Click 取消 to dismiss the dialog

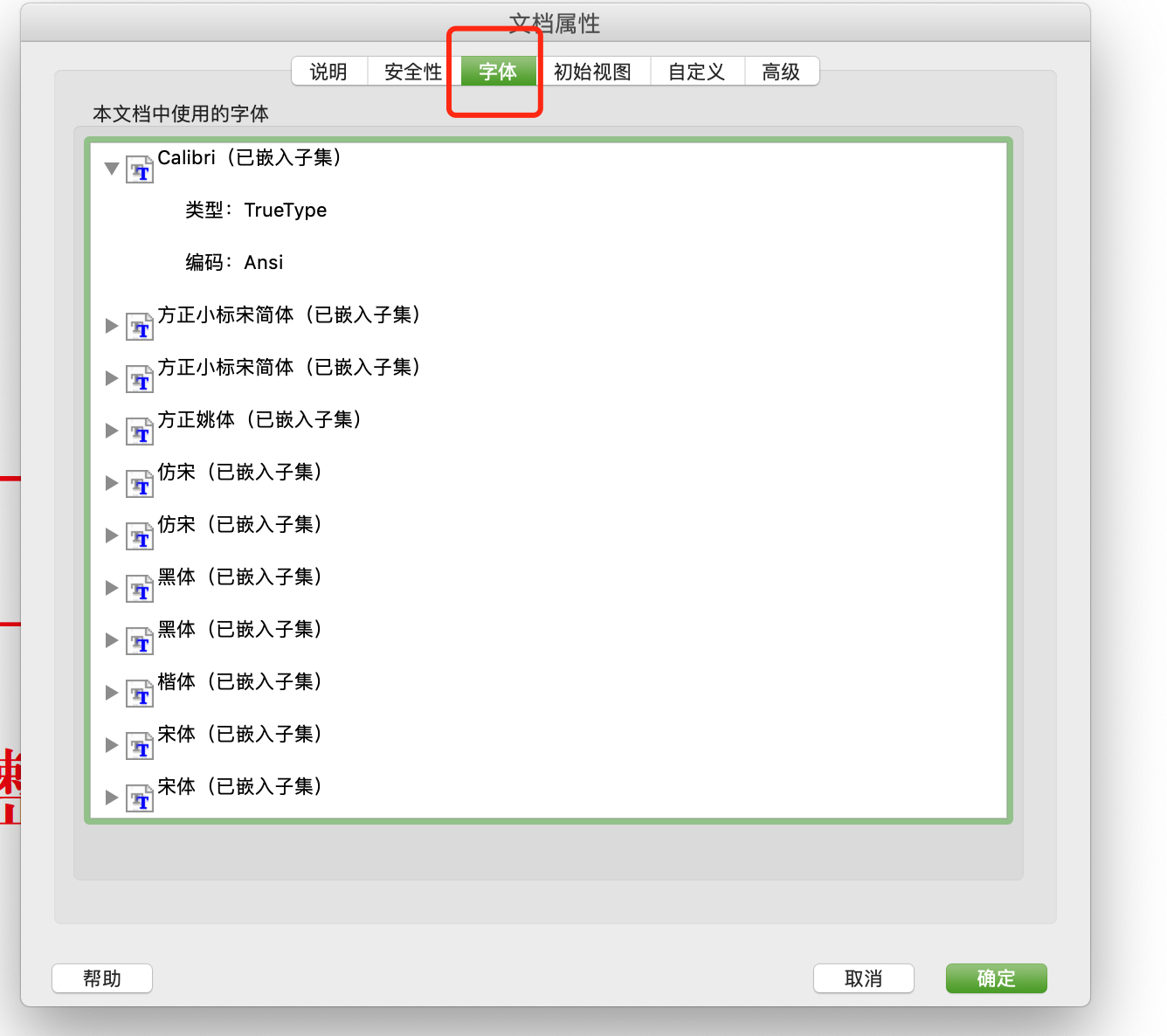pyautogui.click(x=864, y=978)
